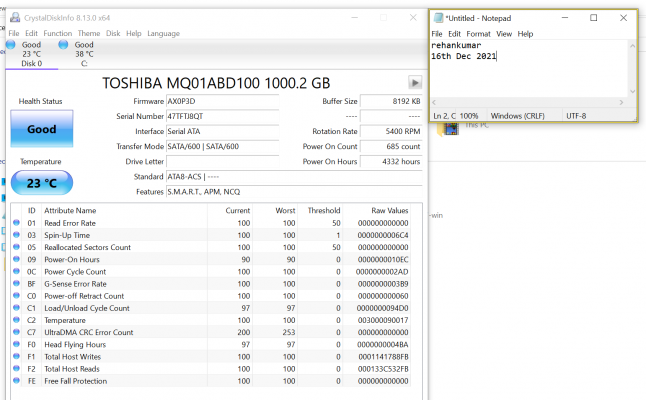Click Notepad vertical scrollbar down arrow
The height and width of the screenshot is (400, 646).
tap(632, 91)
